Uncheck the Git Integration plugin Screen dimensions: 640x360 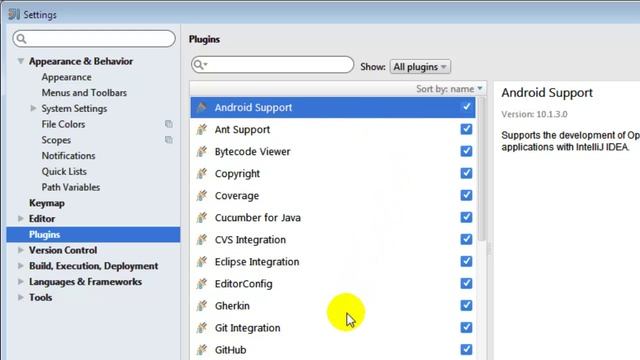point(466,327)
